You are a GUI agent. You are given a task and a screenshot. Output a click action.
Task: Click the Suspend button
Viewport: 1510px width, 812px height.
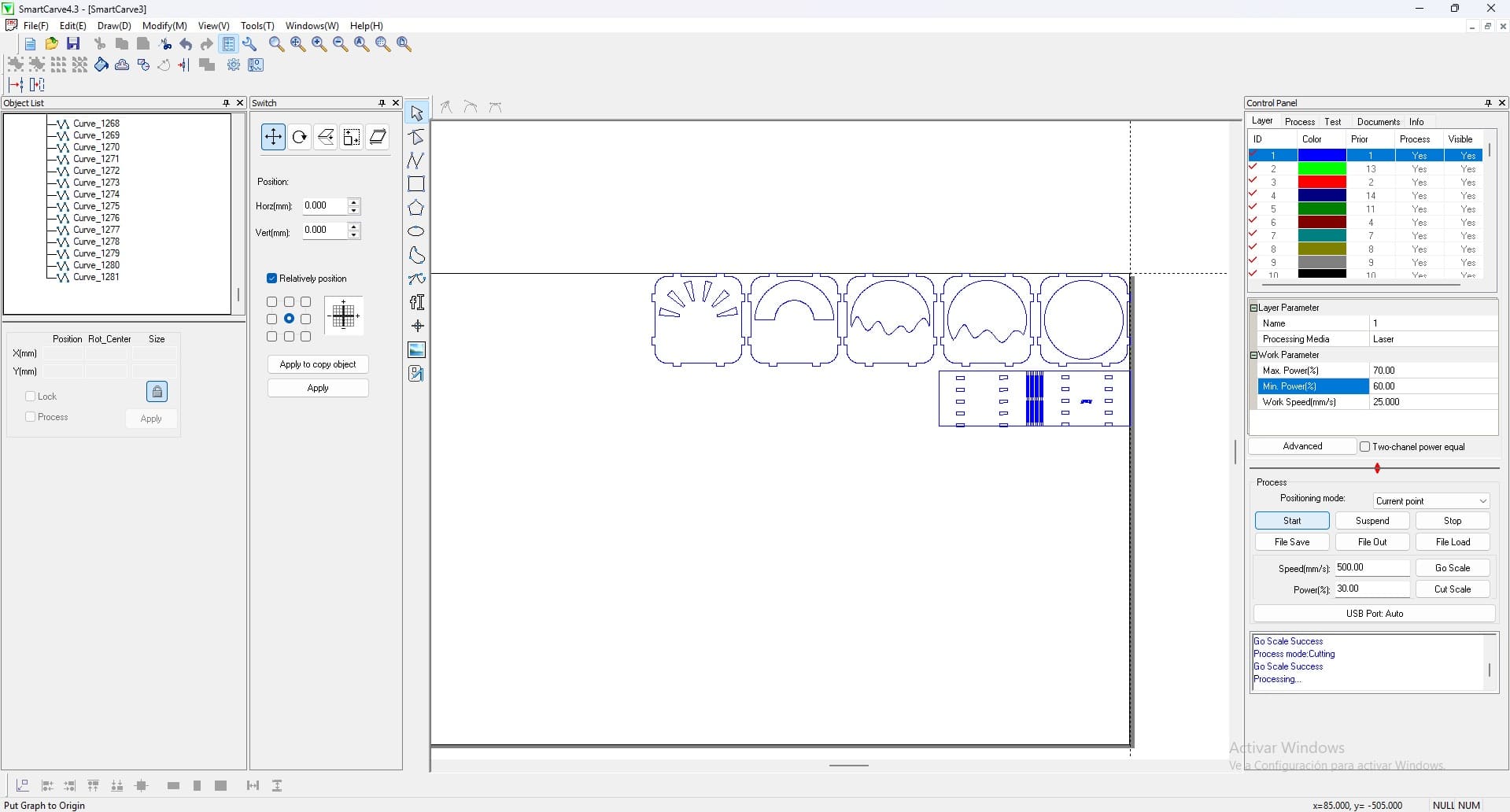tap(1372, 521)
